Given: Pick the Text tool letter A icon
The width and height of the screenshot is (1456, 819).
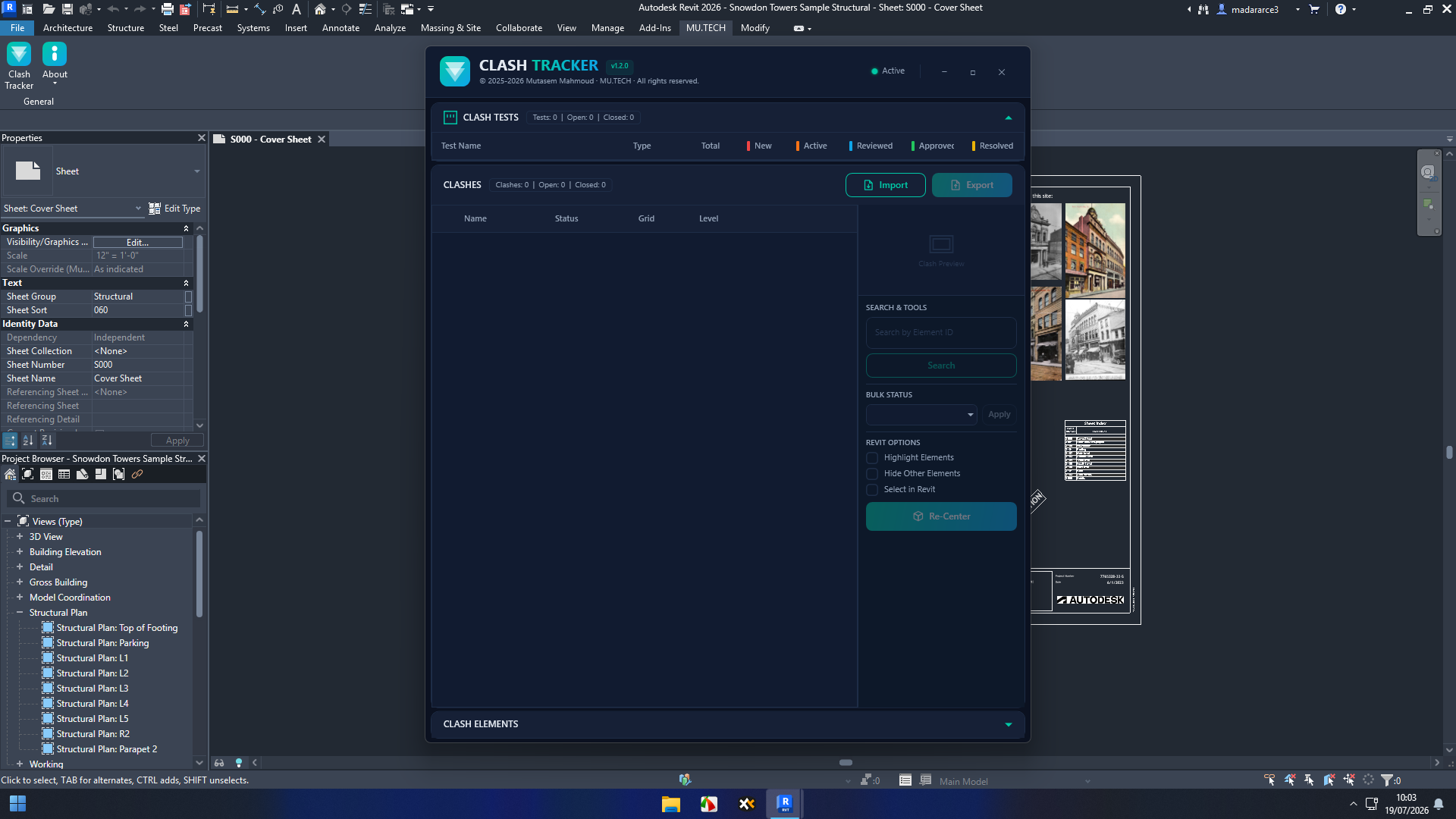Looking at the screenshot, I should tap(297, 9).
